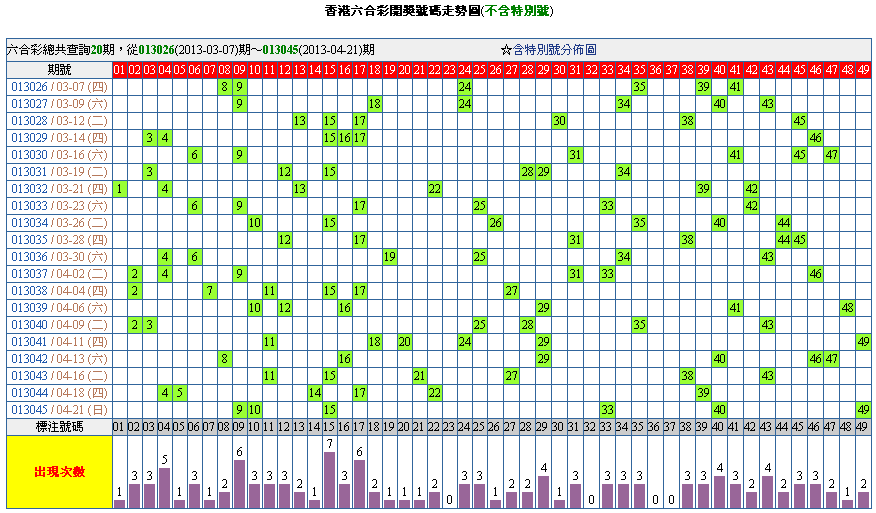Click the 期號 column header
Viewport: 876px width, 513px height.
59,69
